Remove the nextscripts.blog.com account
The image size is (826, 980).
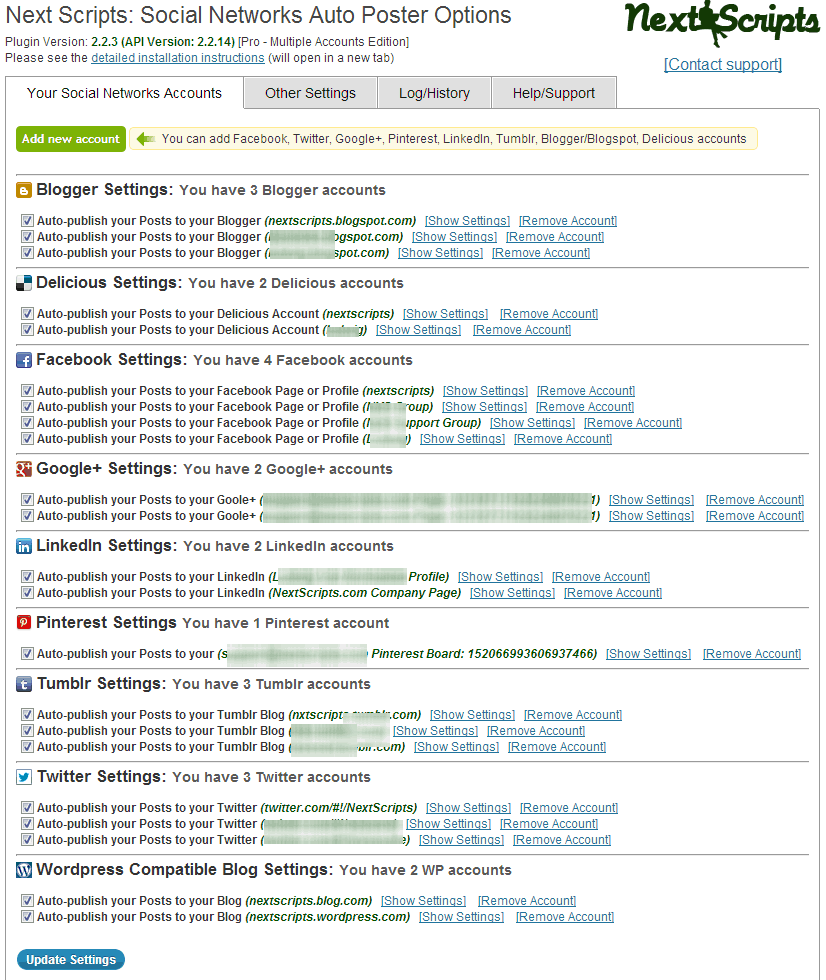pos(527,901)
